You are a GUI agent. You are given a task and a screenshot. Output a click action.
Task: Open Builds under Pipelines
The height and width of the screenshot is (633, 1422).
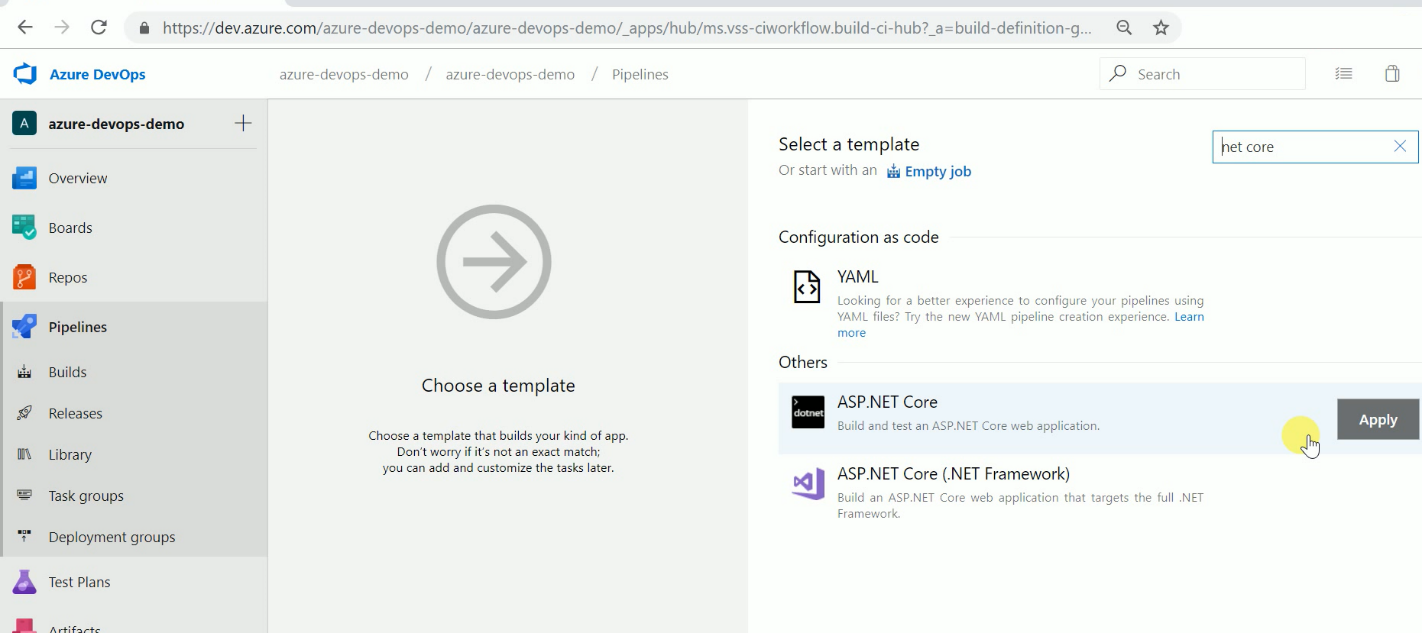coord(67,372)
